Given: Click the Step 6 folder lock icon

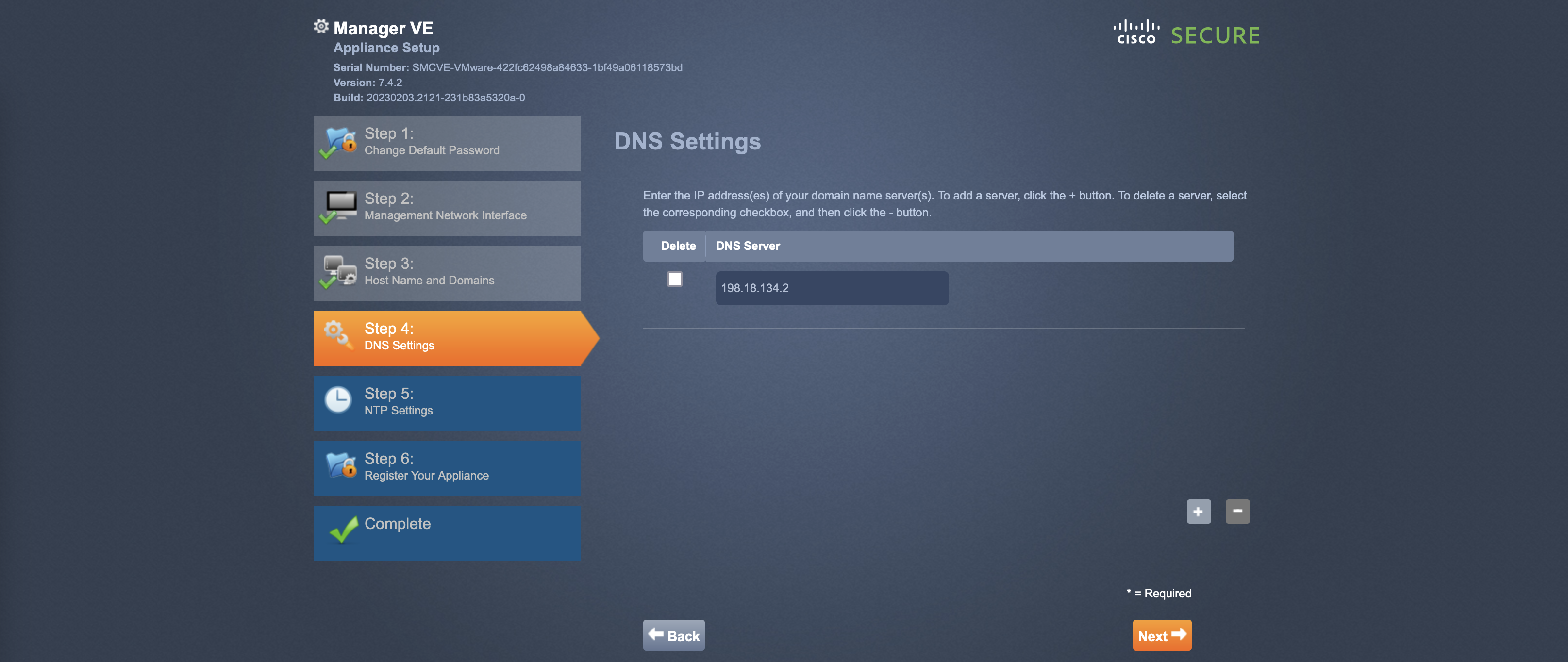Looking at the screenshot, I should (x=340, y=465).
